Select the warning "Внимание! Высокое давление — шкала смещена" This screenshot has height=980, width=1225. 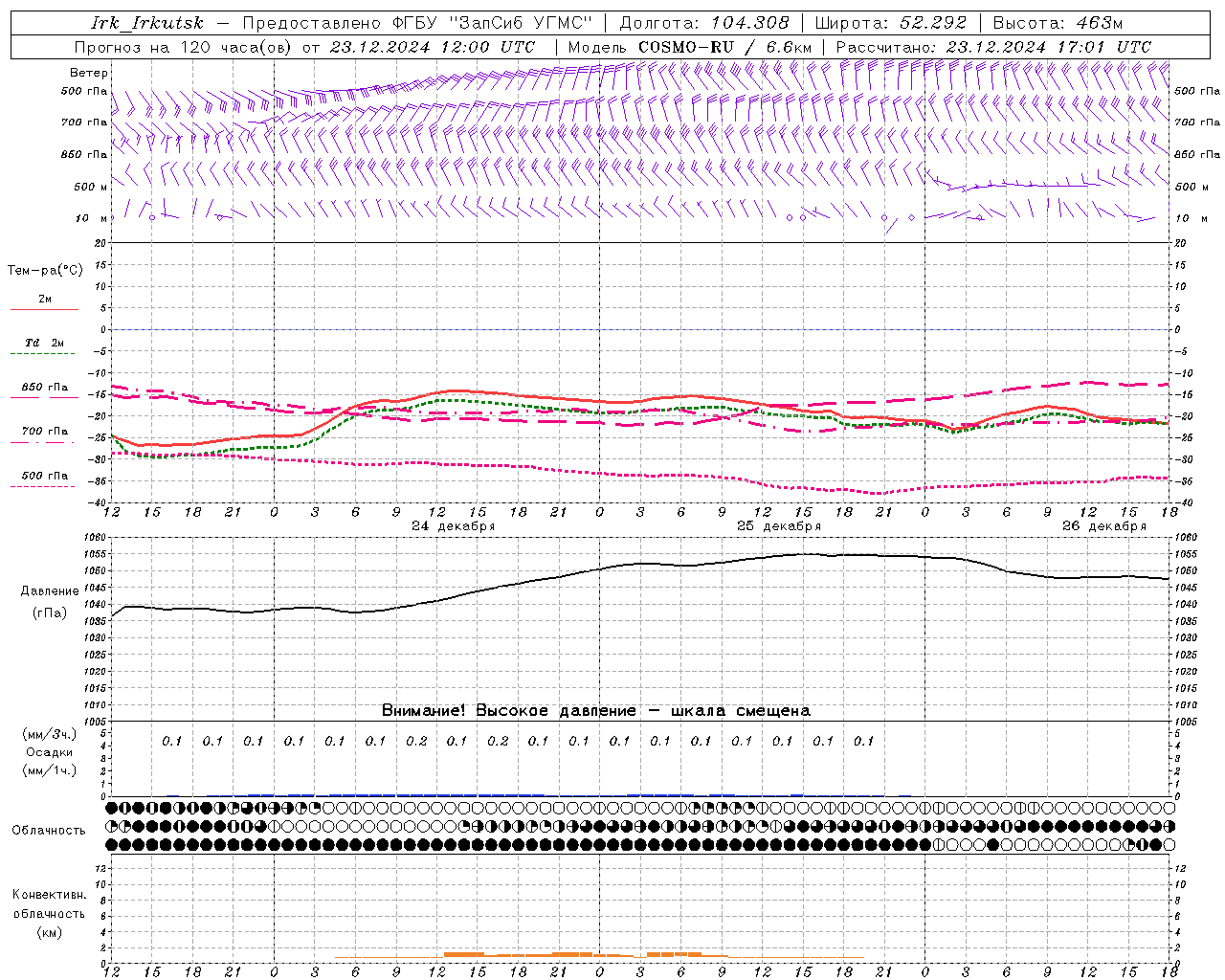(596, 711)
